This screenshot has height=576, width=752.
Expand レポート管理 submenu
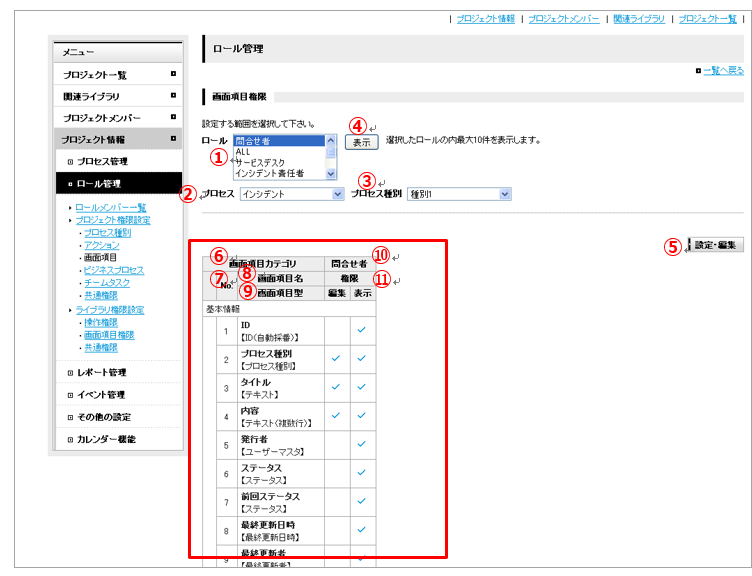point(118,372)
